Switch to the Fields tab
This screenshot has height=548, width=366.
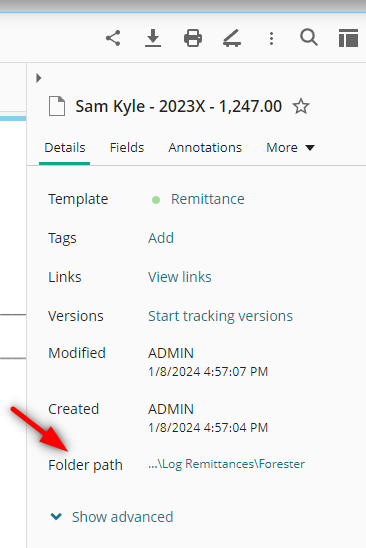pyautogui.click(x=127, y=148)
